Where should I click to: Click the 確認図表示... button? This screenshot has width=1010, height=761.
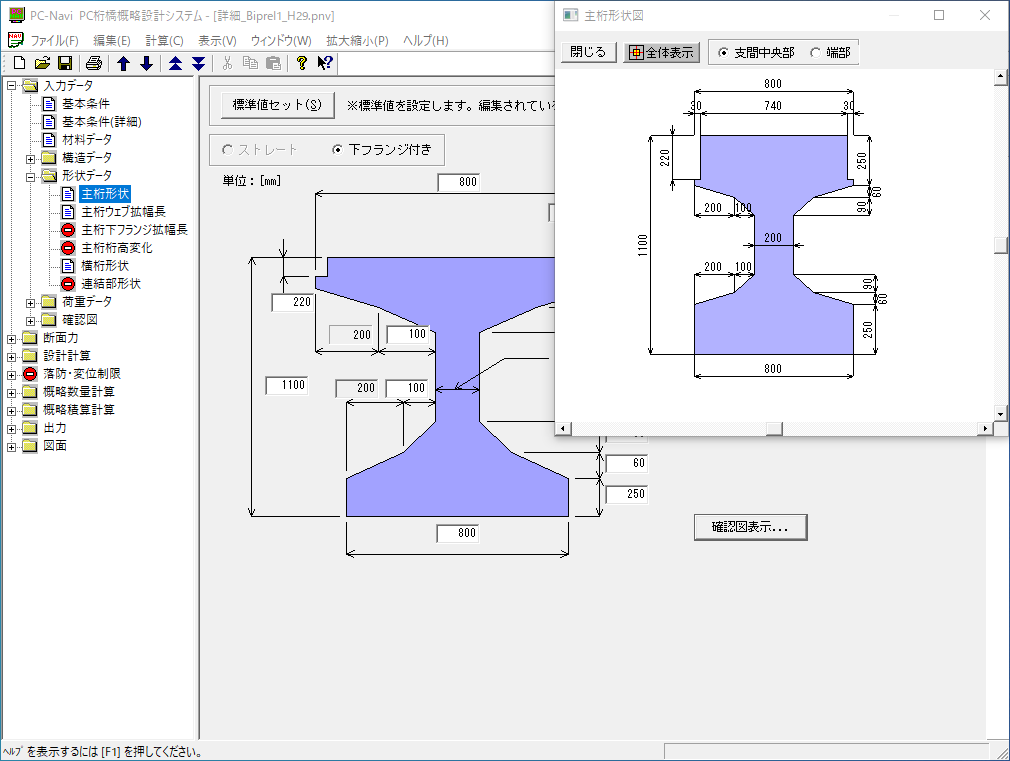pyautogui.click(x=750, y=526)
